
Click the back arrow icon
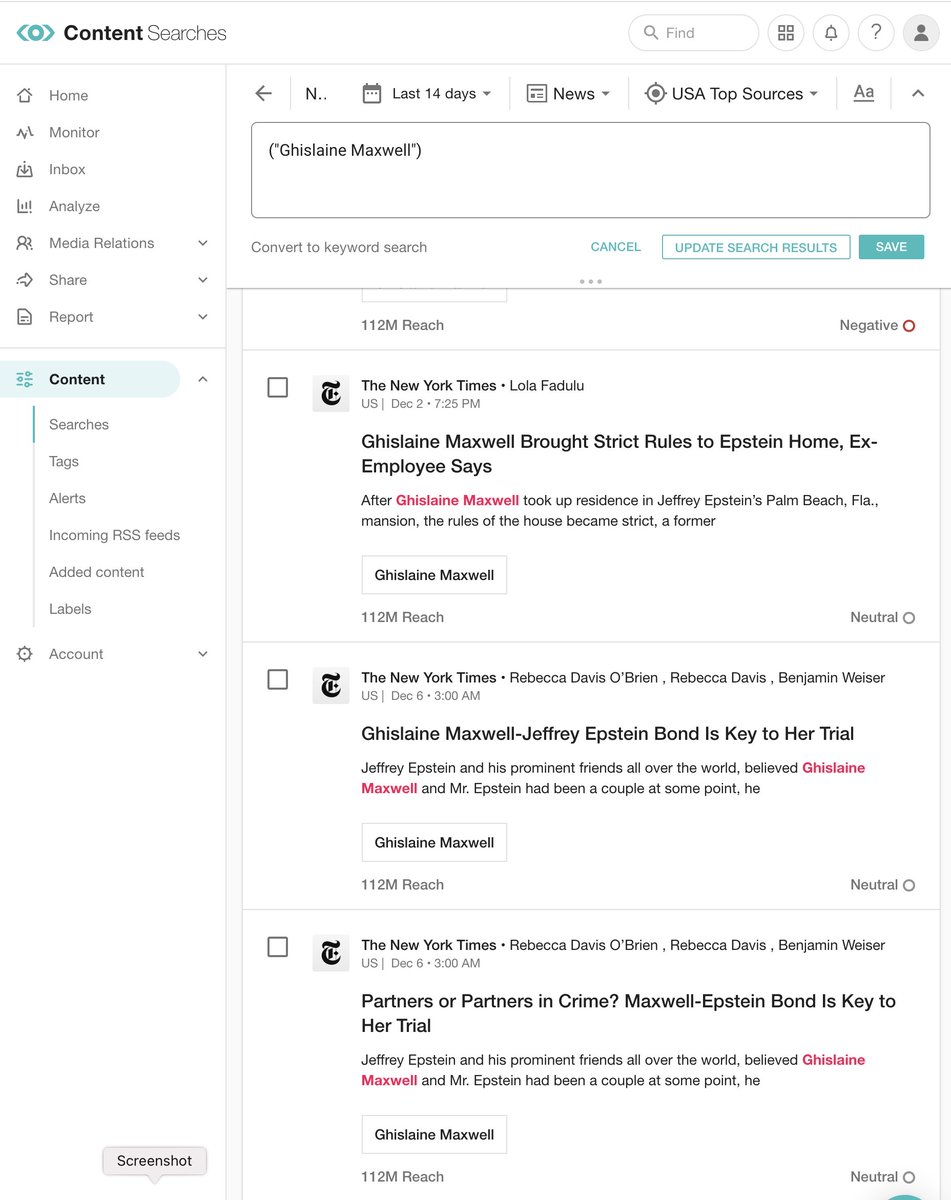click(263, 93)
